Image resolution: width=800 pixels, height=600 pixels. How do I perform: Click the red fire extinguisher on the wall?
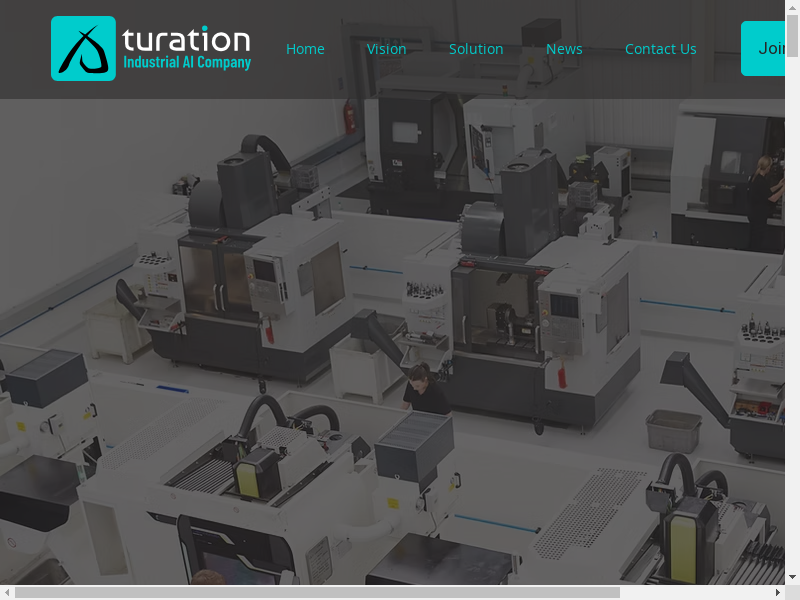(348, 114)
